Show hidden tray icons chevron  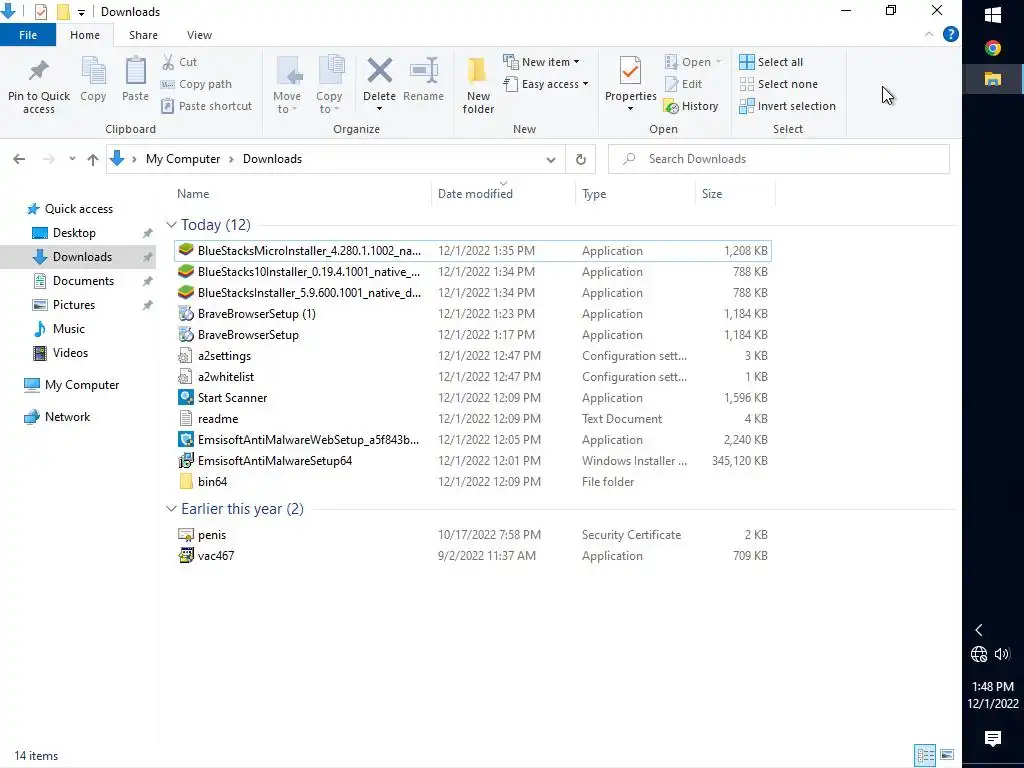tap(978, 630)
